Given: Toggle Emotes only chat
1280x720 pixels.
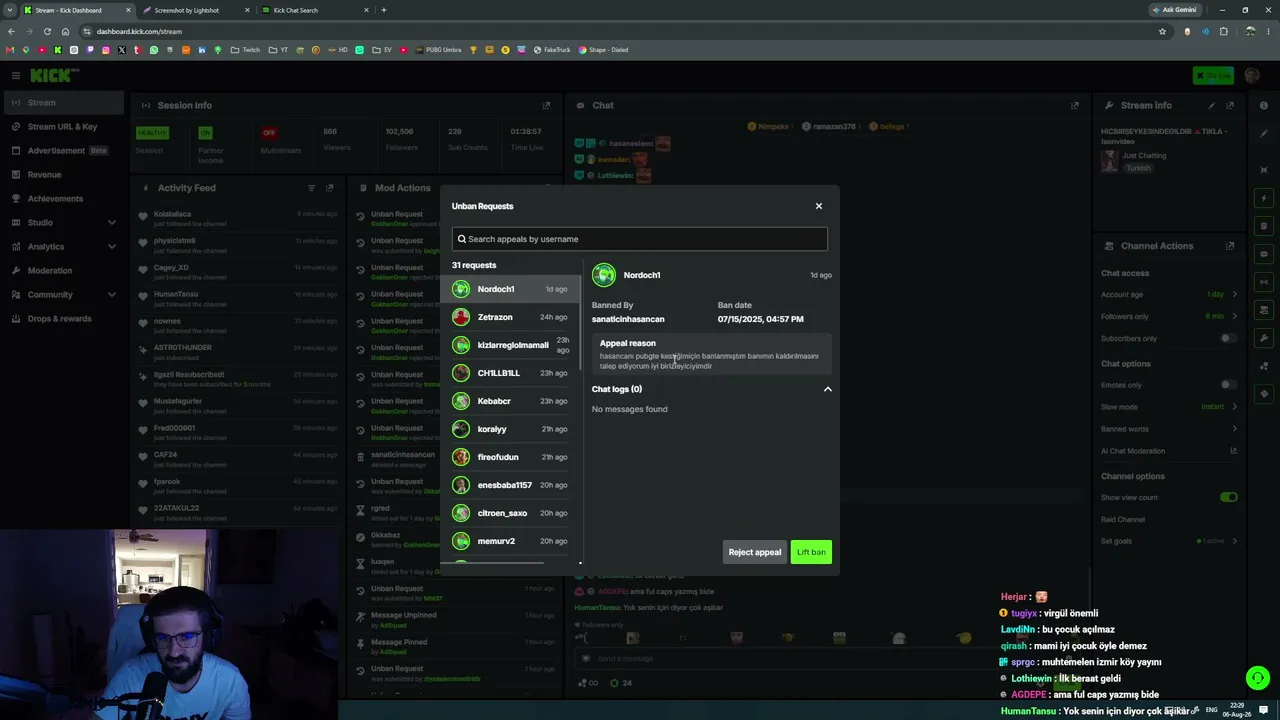Looking at the screenshot, I should [1228, 385].
